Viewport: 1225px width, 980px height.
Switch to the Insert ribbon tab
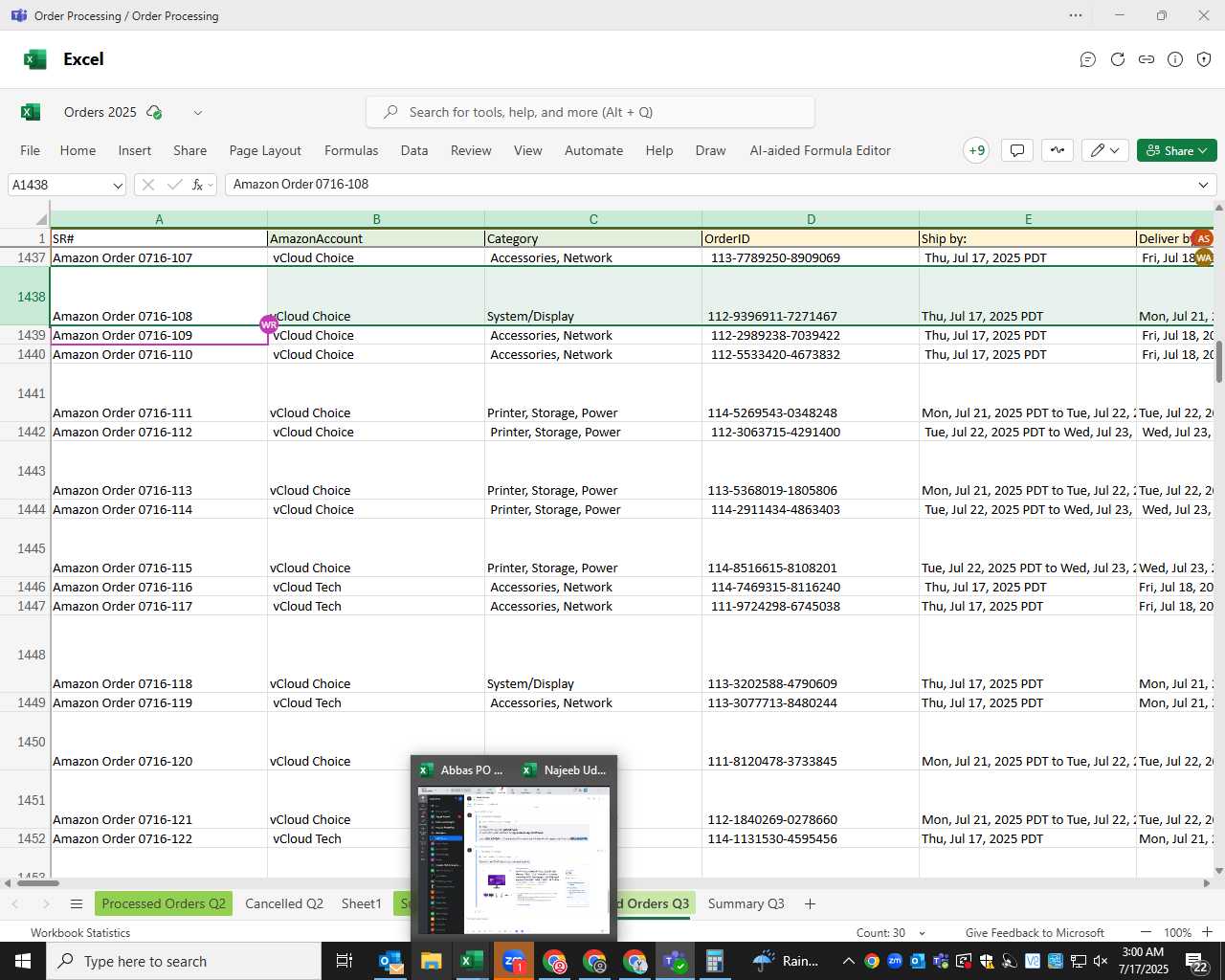coord(135,150)
